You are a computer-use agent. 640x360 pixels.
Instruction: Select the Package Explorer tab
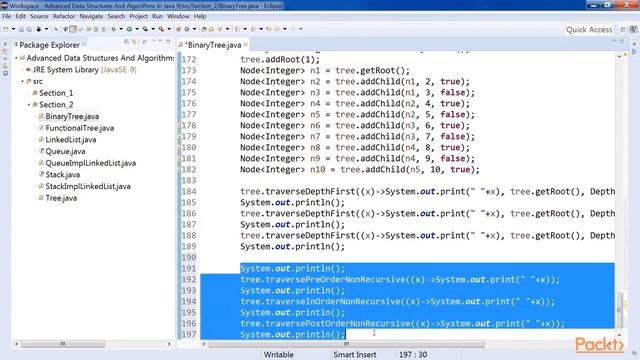point(49,45)
